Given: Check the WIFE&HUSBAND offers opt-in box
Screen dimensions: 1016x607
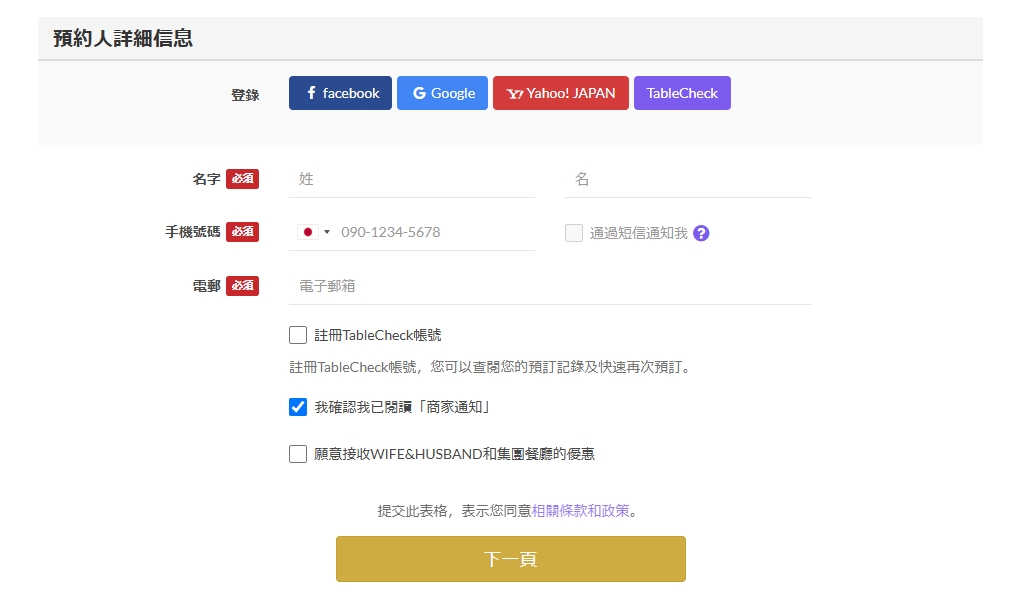Looking at the screenshot, I should 298,454.
